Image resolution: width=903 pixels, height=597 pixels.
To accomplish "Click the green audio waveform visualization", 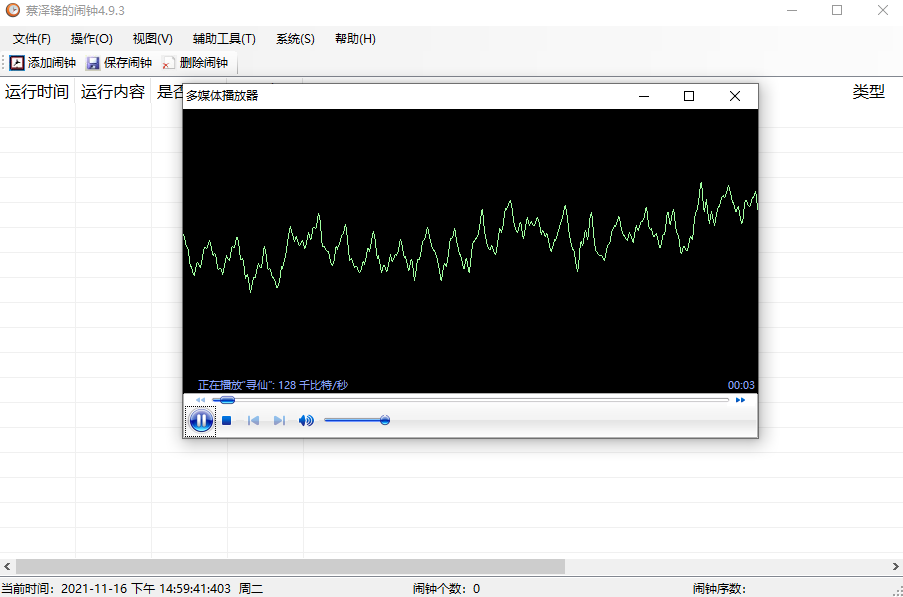I will [x=470, y=237].
